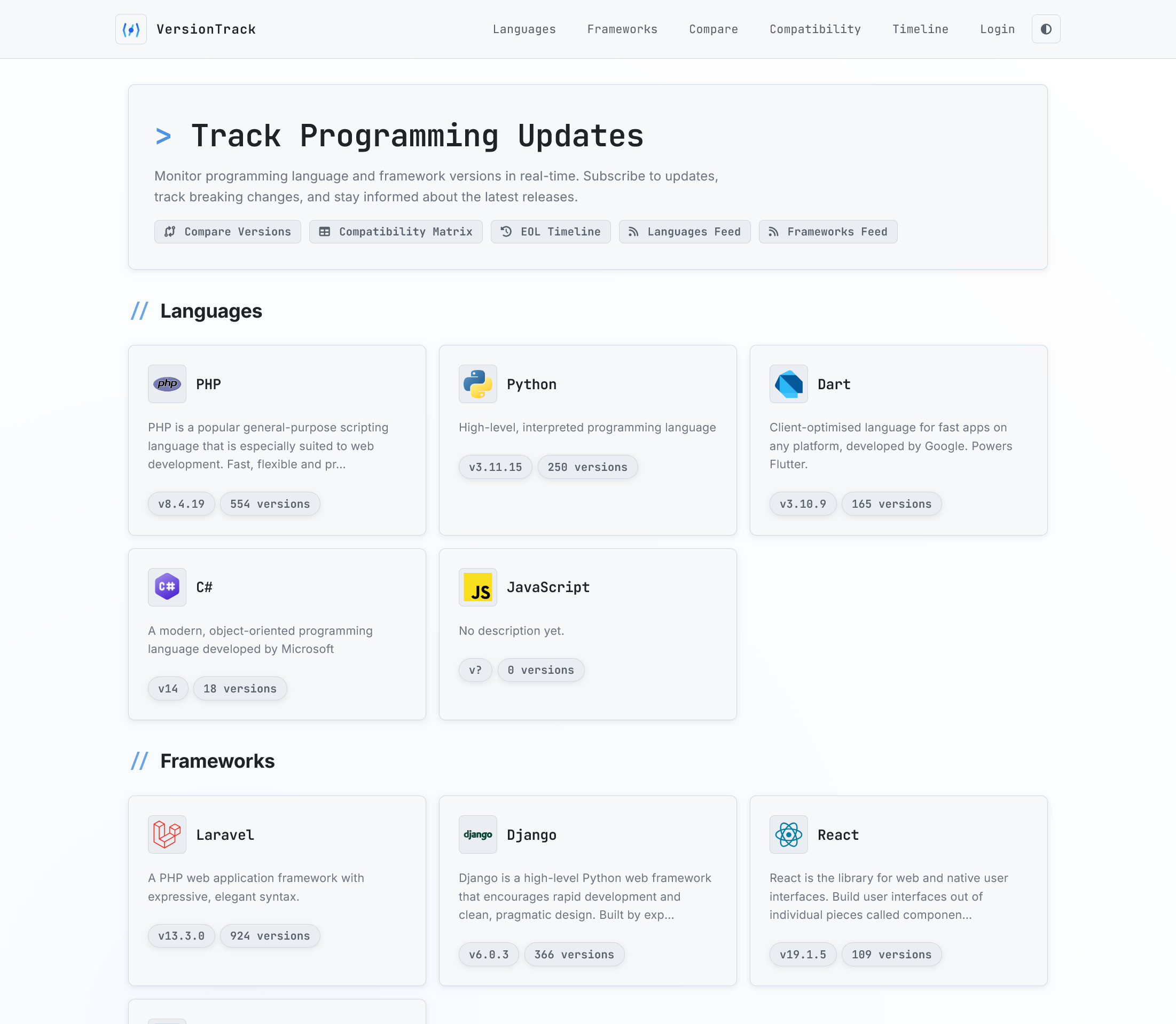Open the Compatibility Matrix
Viewport: 1176px width, 1024px height.
click(x=396, y=231)
